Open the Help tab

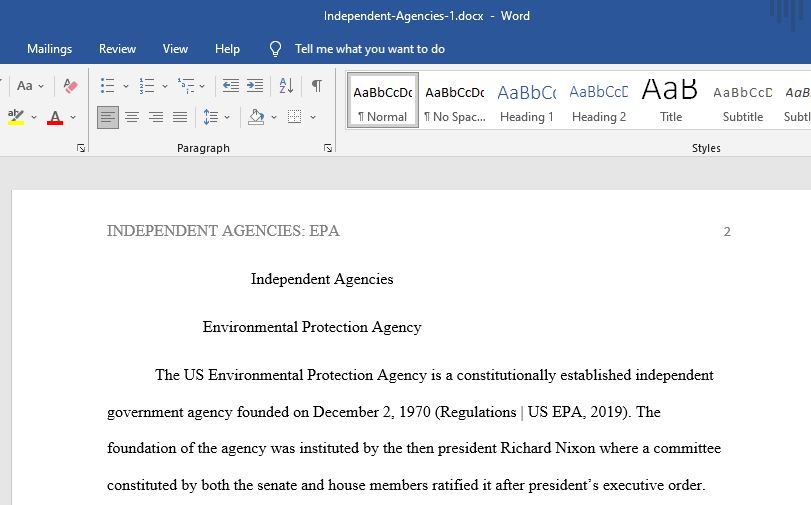point(227,49)
